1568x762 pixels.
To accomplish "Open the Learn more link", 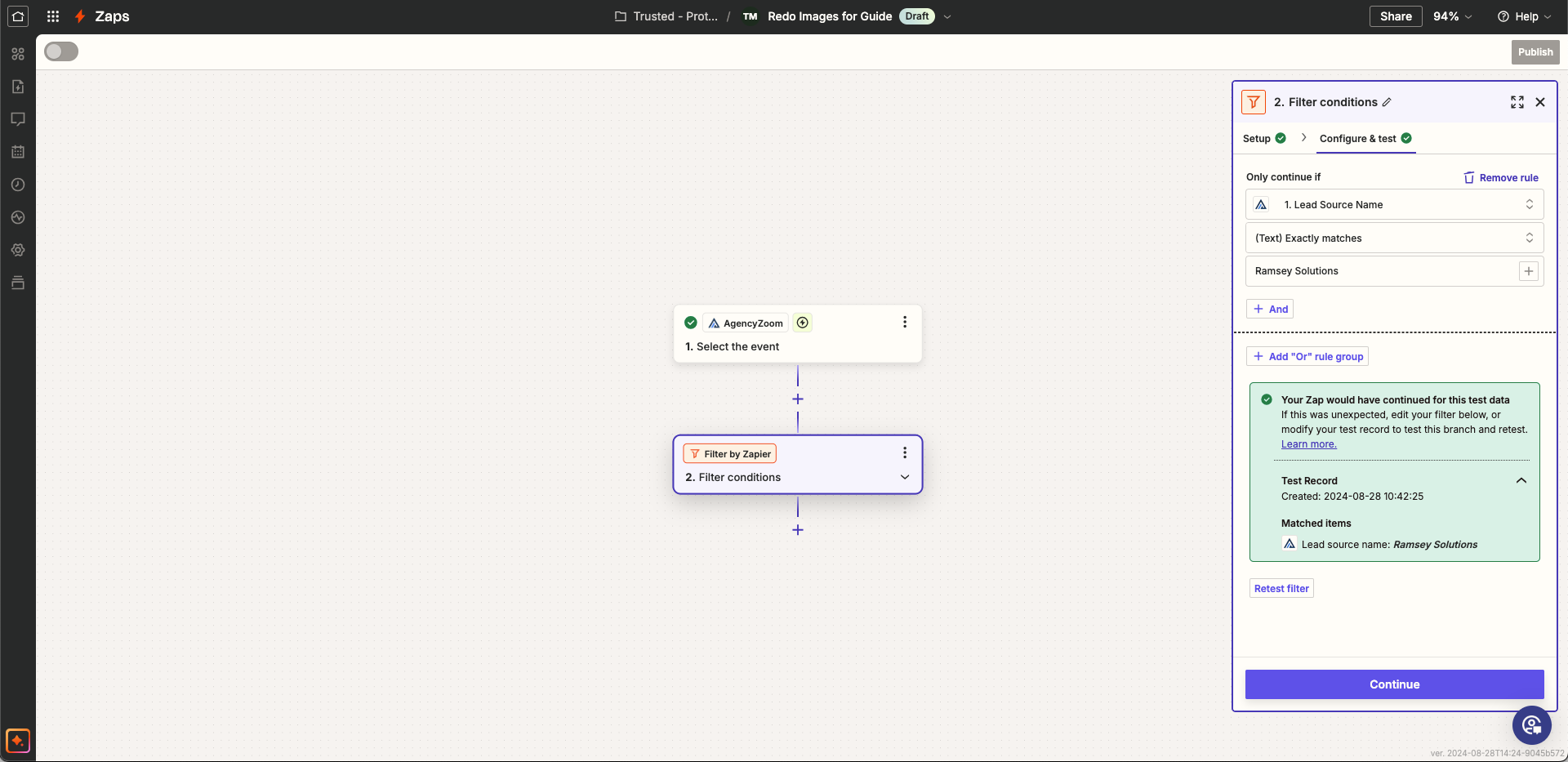I will point(1308,444).
